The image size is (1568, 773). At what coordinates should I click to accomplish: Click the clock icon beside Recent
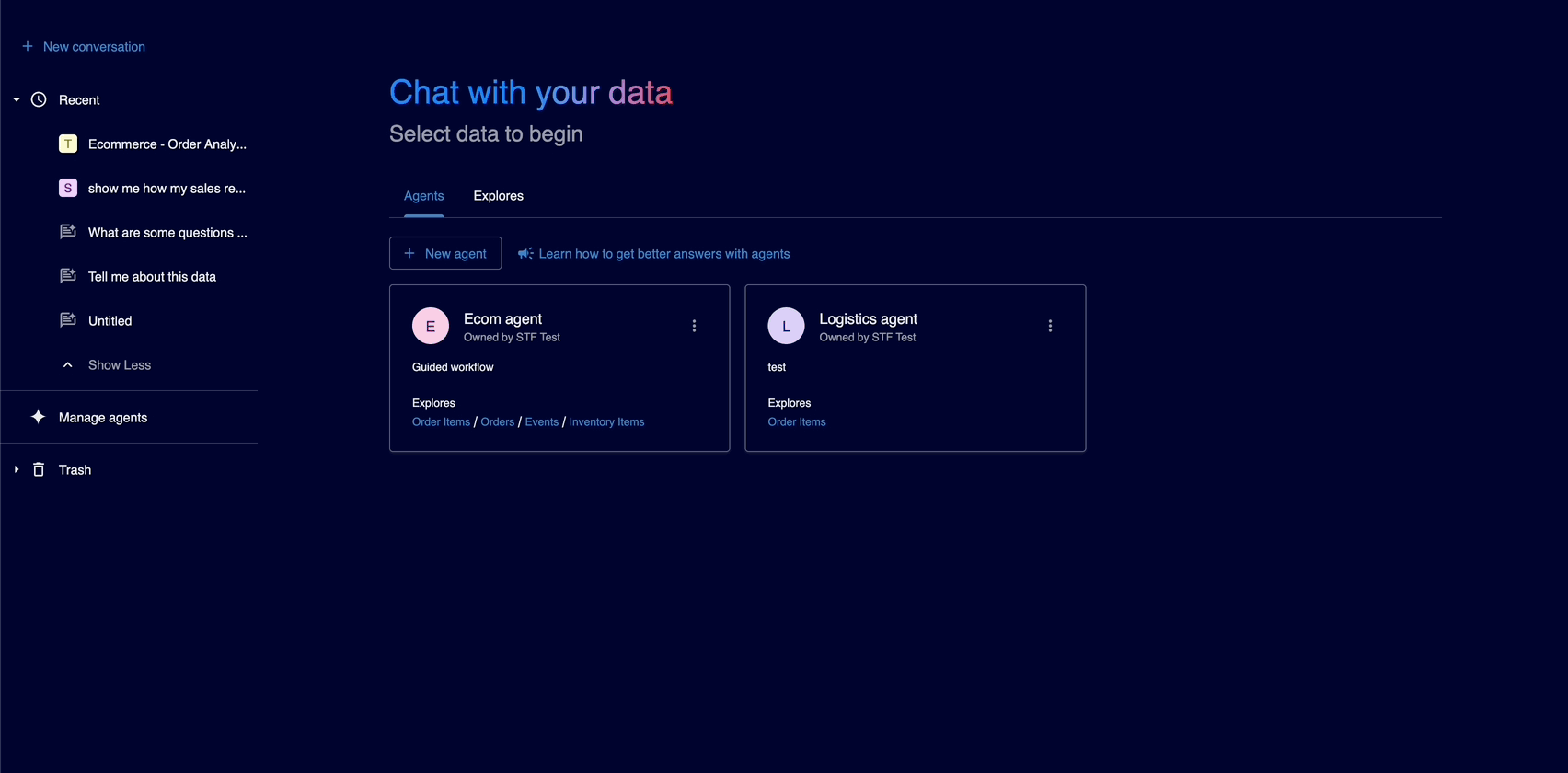coord(39,99)
